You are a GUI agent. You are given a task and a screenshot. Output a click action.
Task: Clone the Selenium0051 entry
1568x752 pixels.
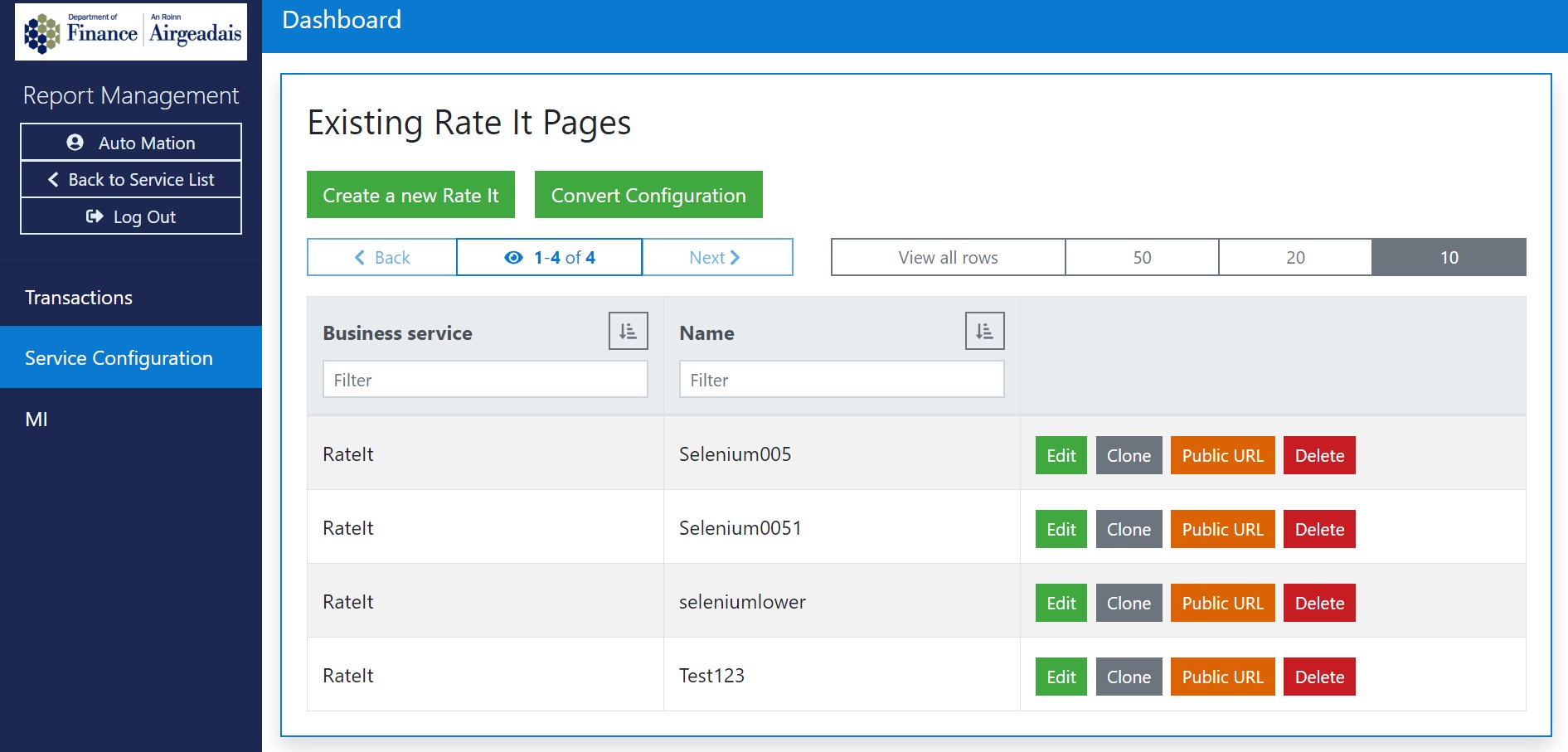(x=1129, y=529)
